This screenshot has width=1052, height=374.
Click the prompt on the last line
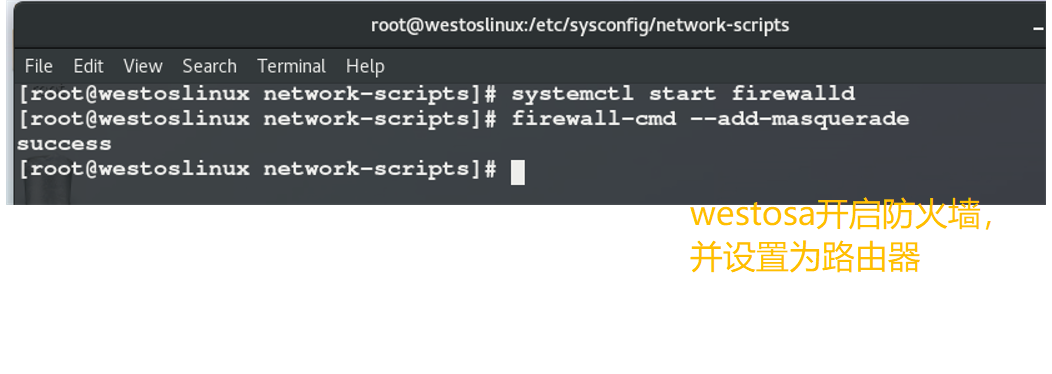click(257, 169)
